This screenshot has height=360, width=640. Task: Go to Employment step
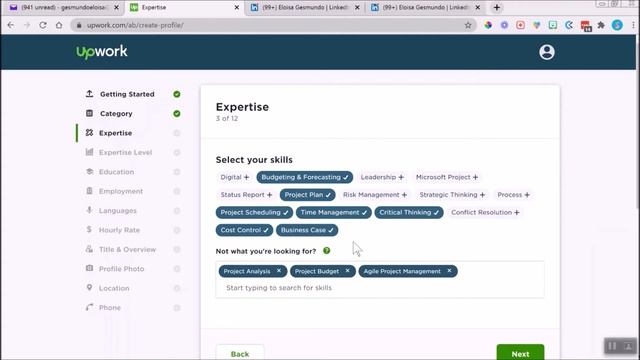121,191
